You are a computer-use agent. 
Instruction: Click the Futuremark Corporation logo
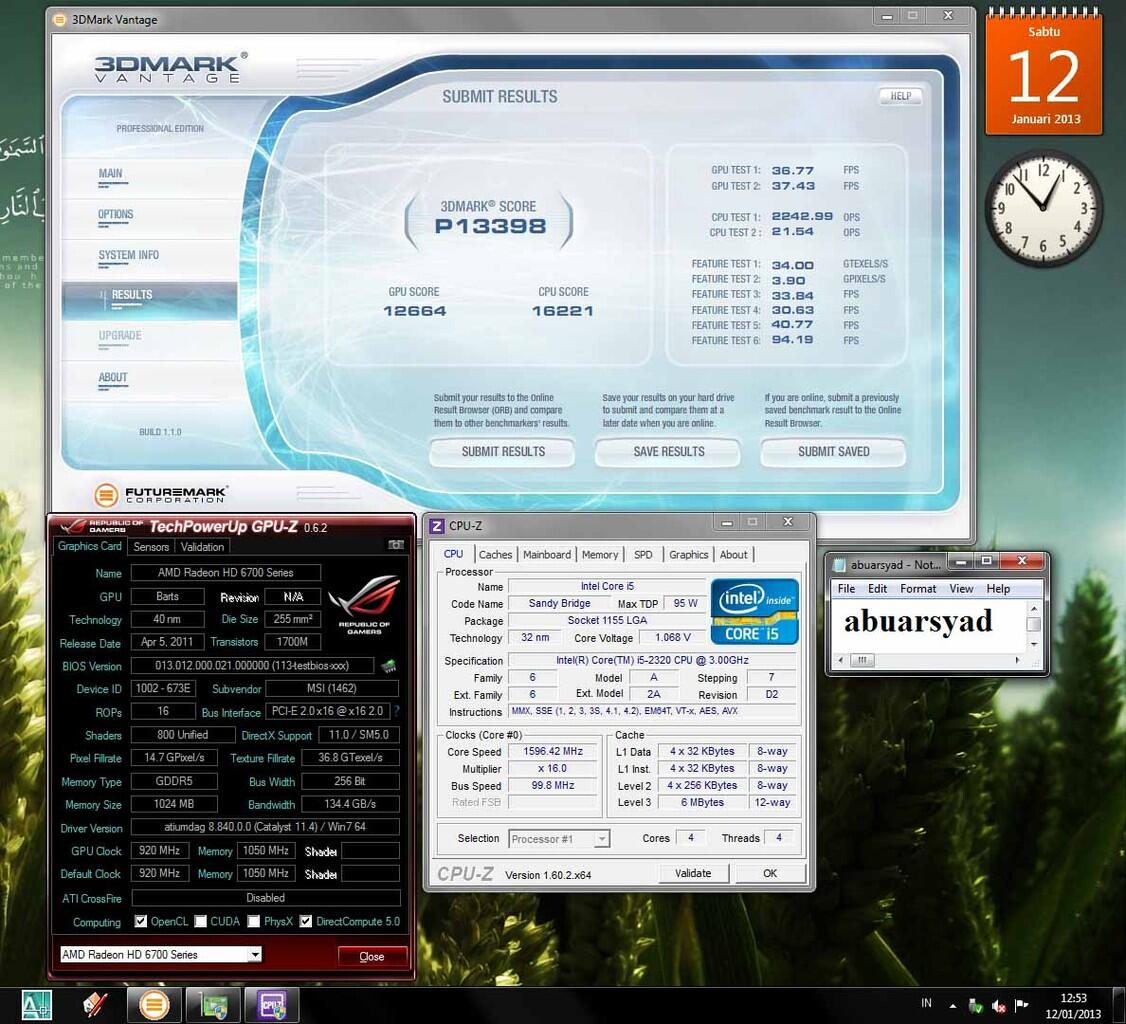pos(161,494)
